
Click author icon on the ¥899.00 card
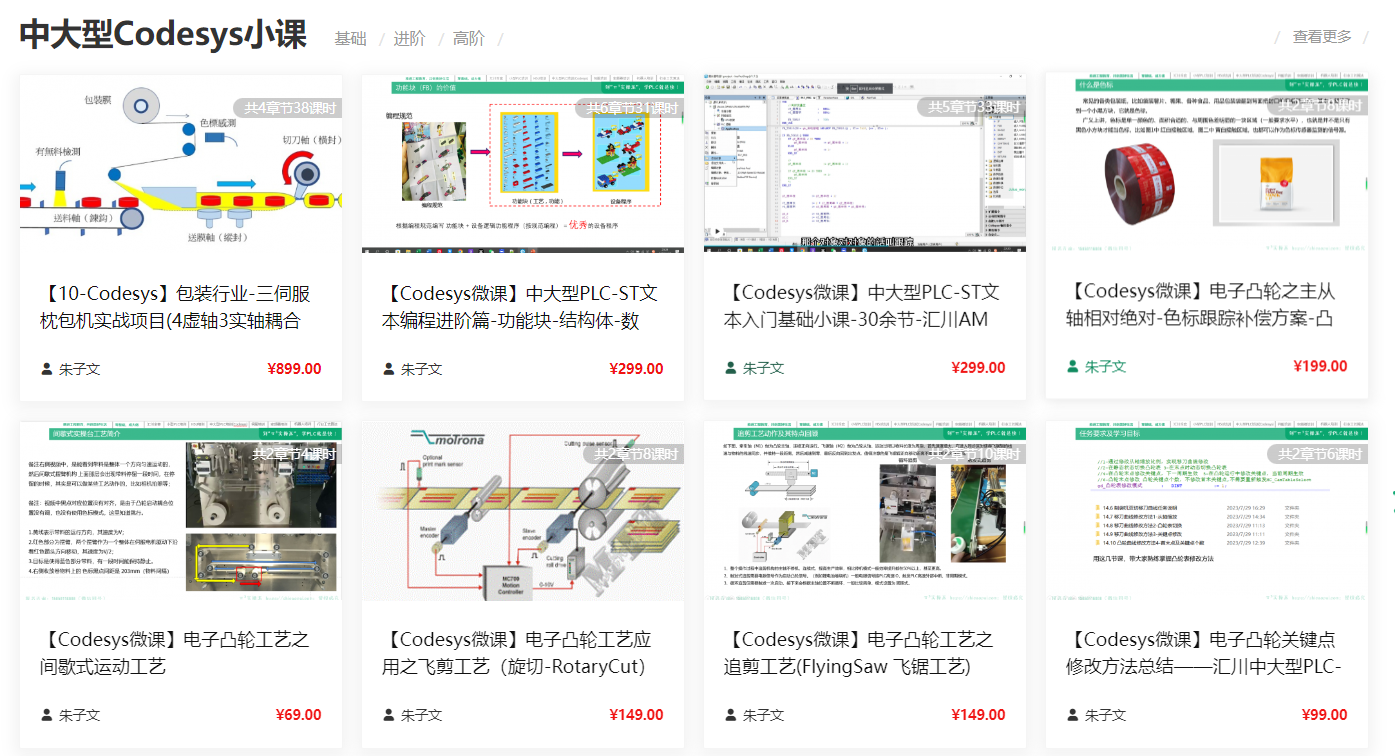point(46,368)
